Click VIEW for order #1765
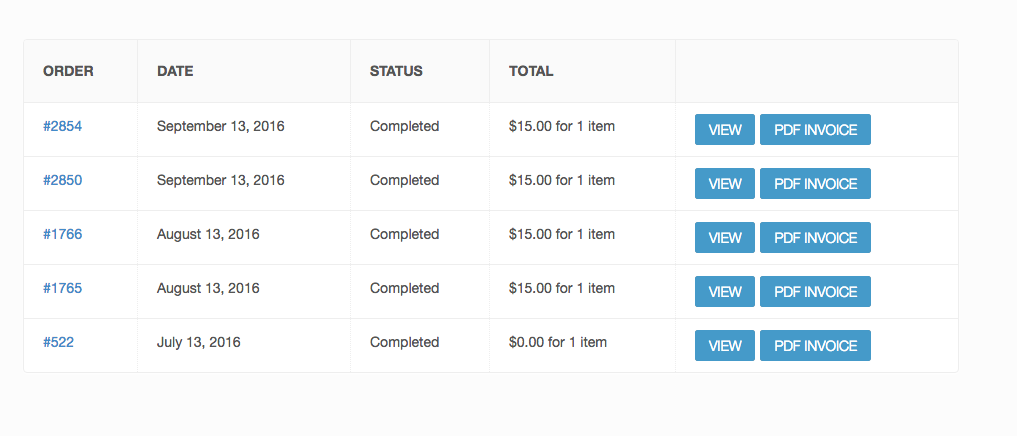The image size is (1017, 436). point(724,291)
